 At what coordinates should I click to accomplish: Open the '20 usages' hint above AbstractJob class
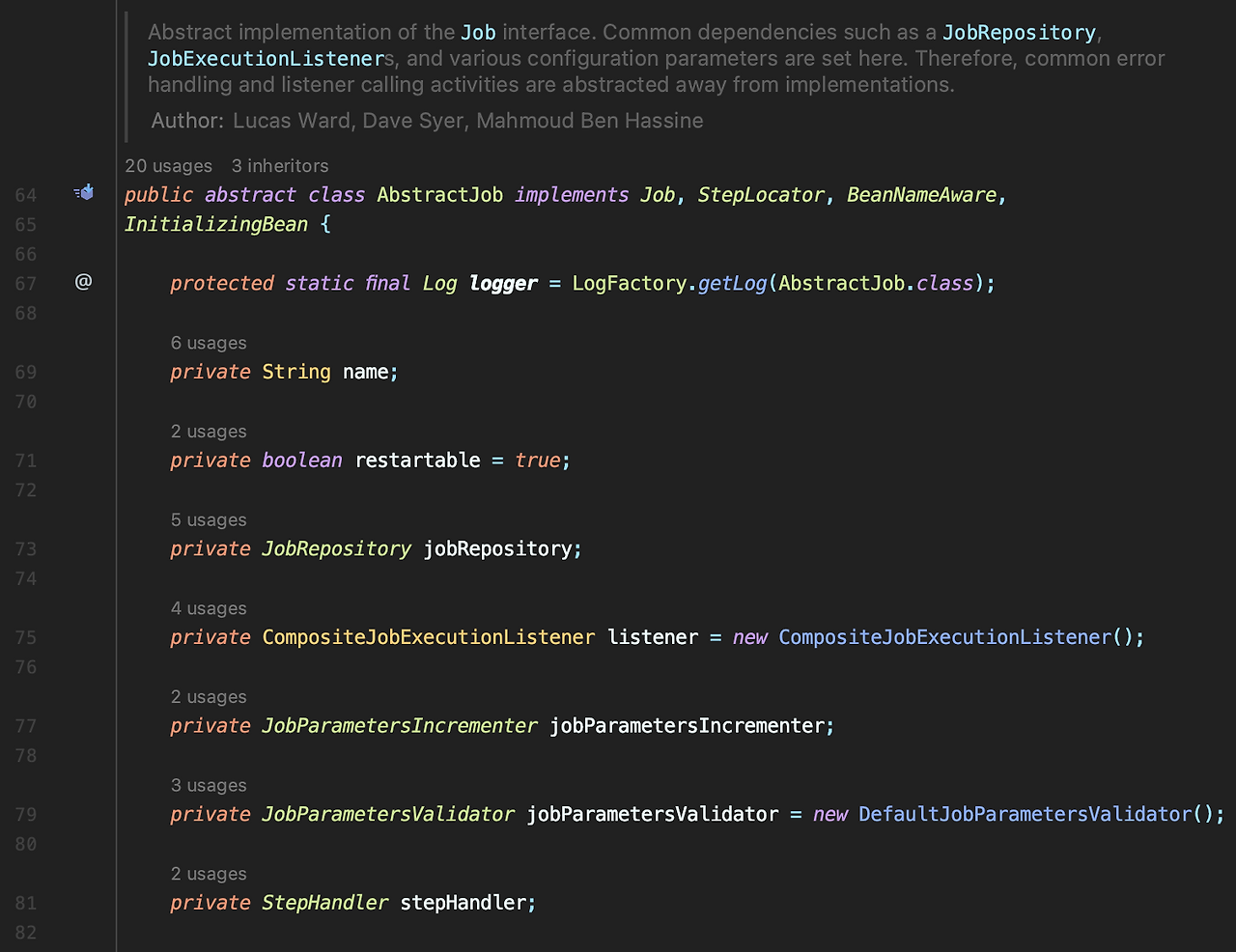pyautogui.click(x=168, y=166)
